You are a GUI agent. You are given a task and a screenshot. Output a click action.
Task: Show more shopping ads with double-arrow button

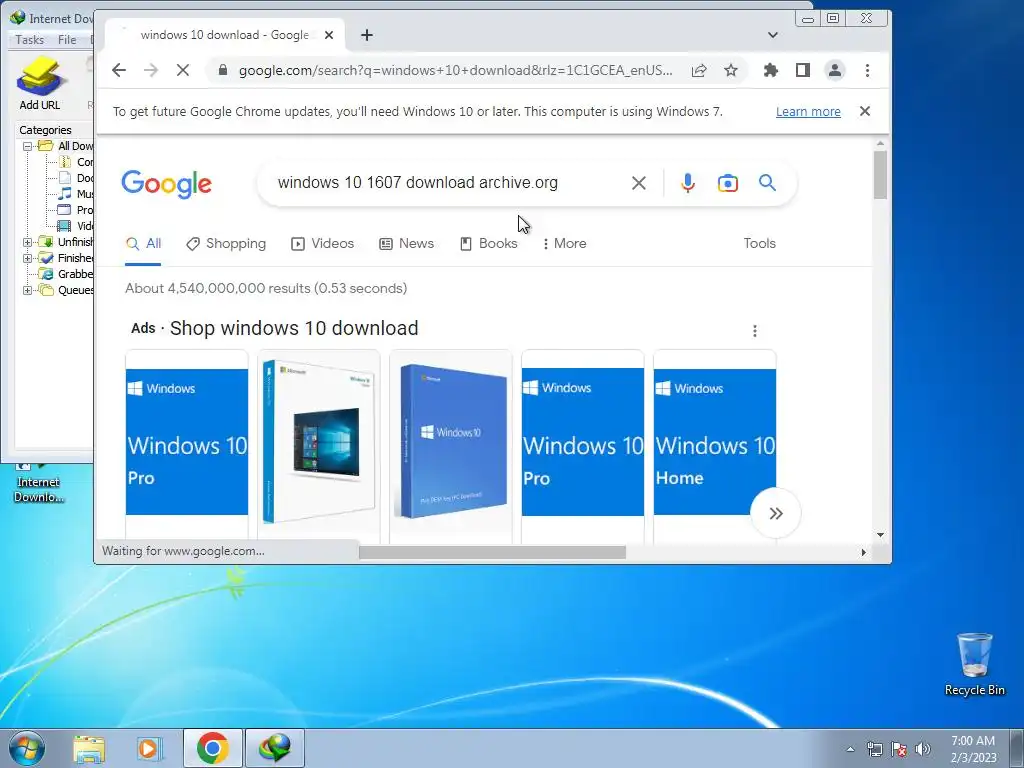point(775,513)
